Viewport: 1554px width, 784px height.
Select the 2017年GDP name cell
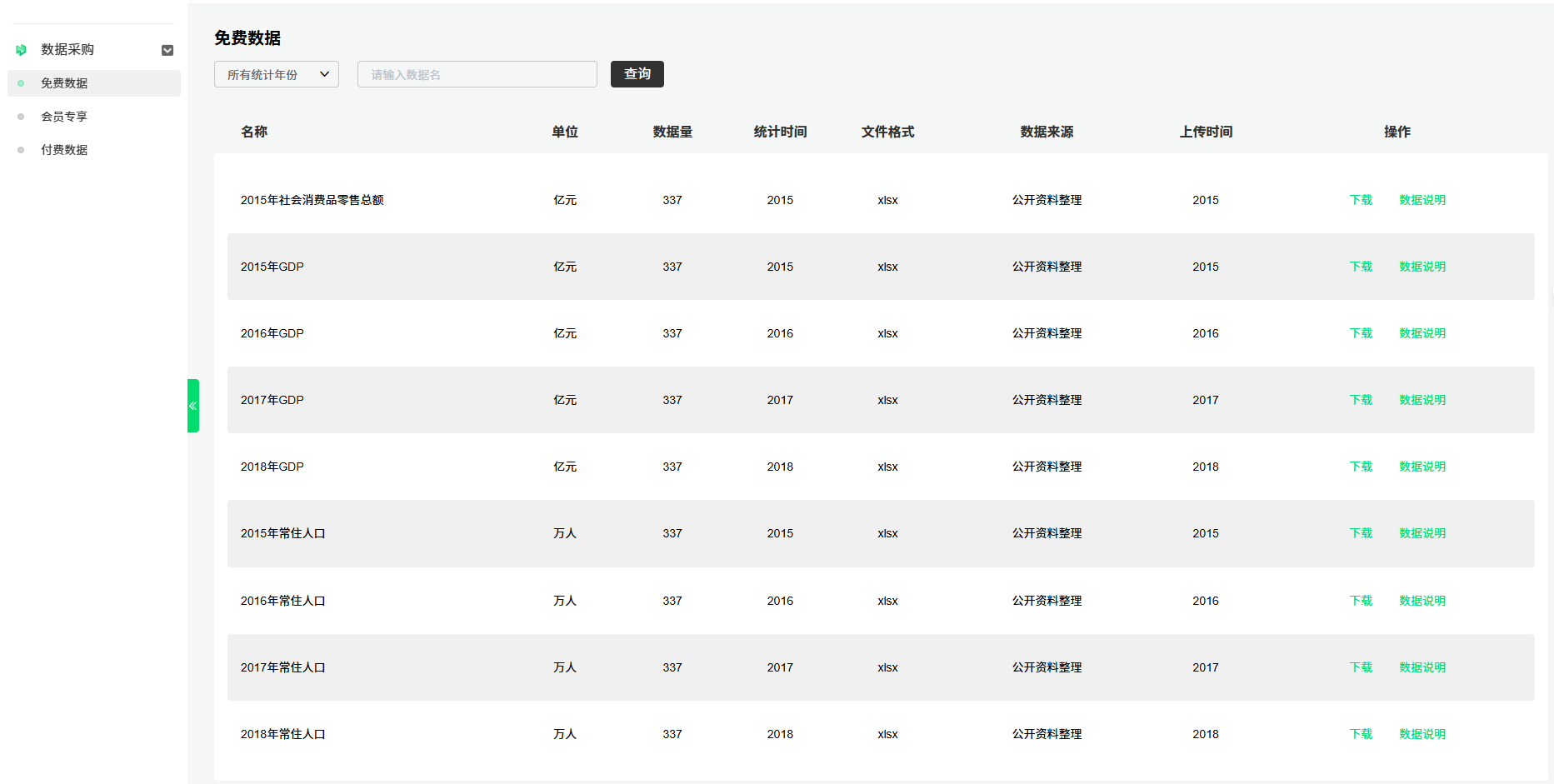(x=272, y=400)
